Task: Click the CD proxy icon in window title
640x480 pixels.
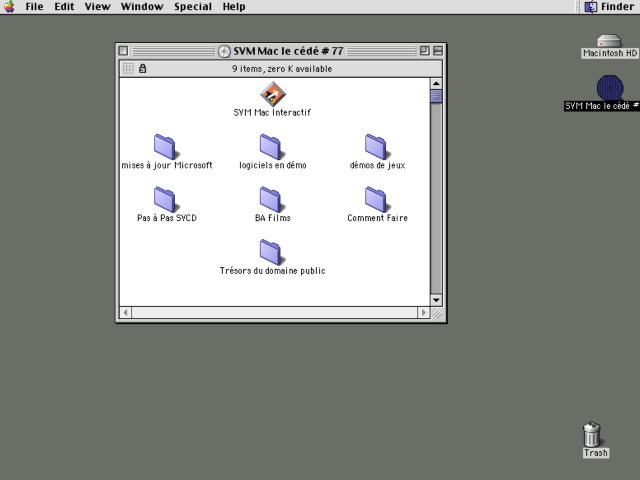Action: point(224,51)
